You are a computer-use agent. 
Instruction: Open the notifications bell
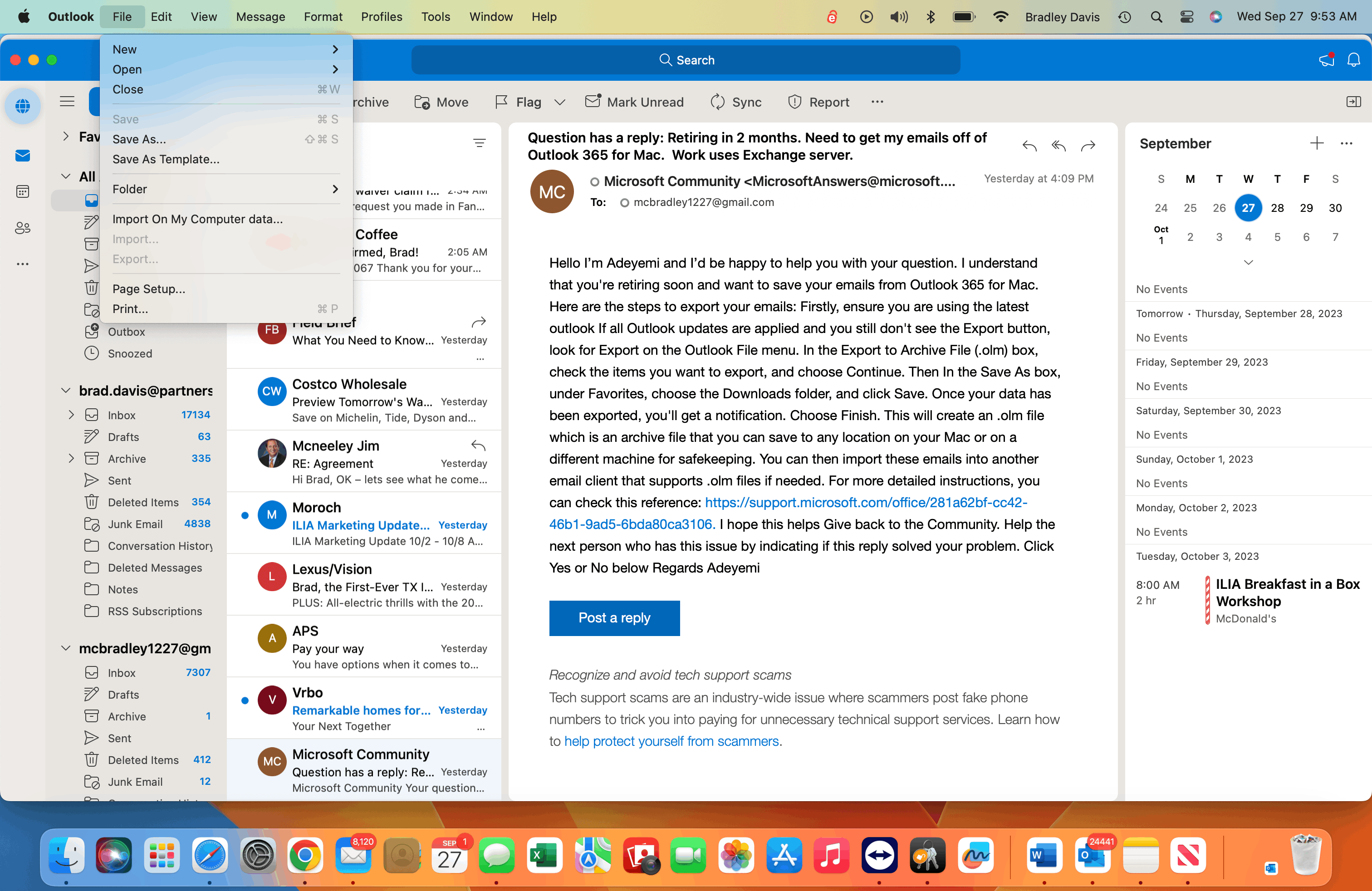(1353, 60)
